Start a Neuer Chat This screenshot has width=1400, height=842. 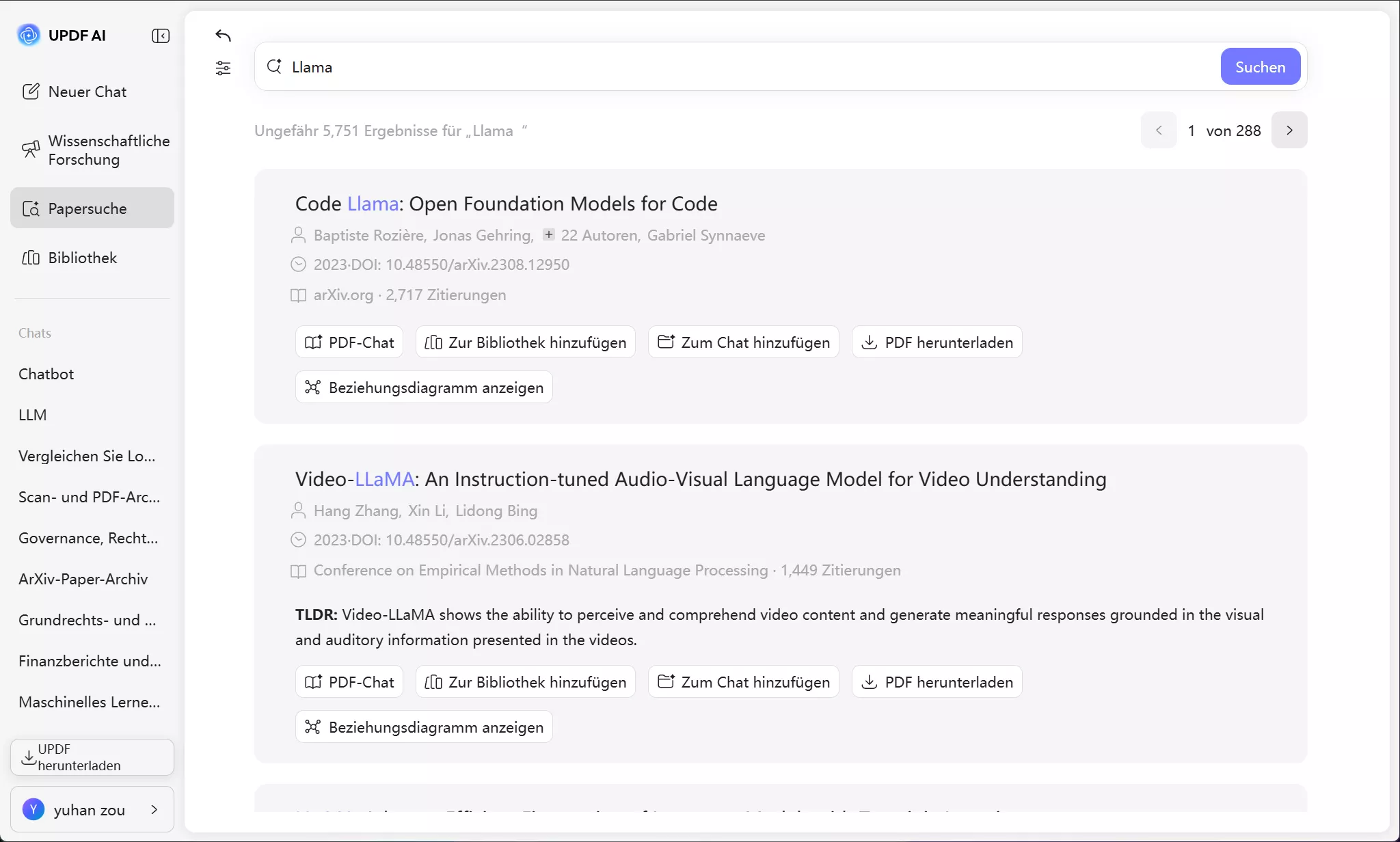pyautogui.click(x=87, y=92)
